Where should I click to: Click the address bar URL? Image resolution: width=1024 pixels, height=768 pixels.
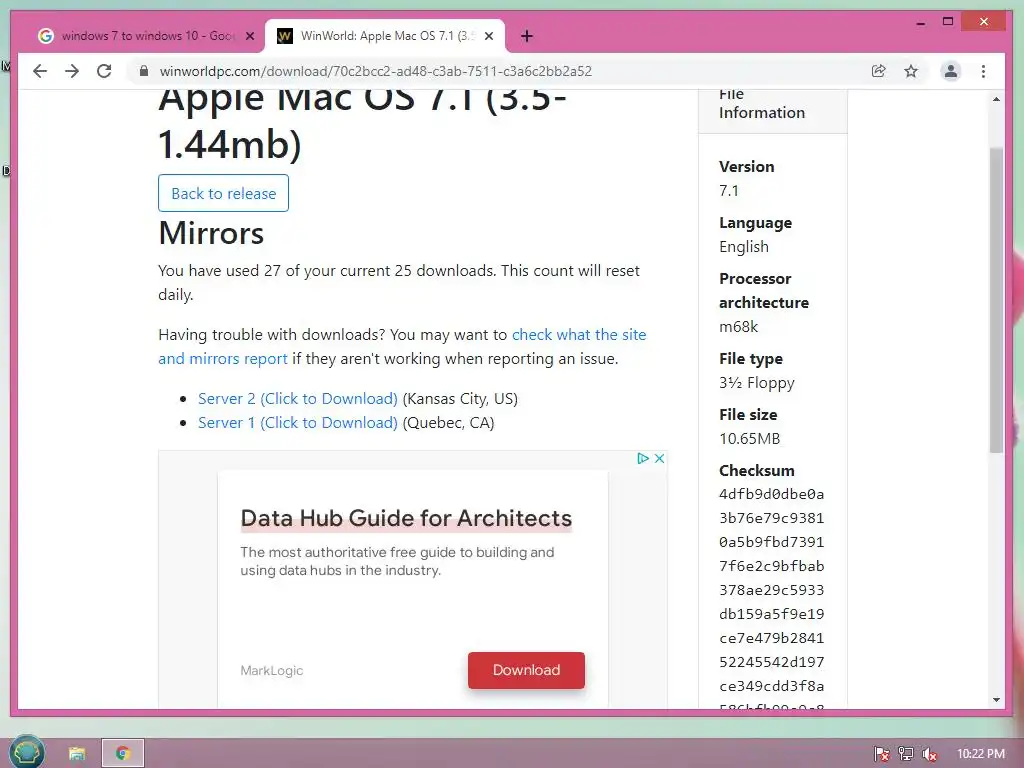[x=376, y=71]
